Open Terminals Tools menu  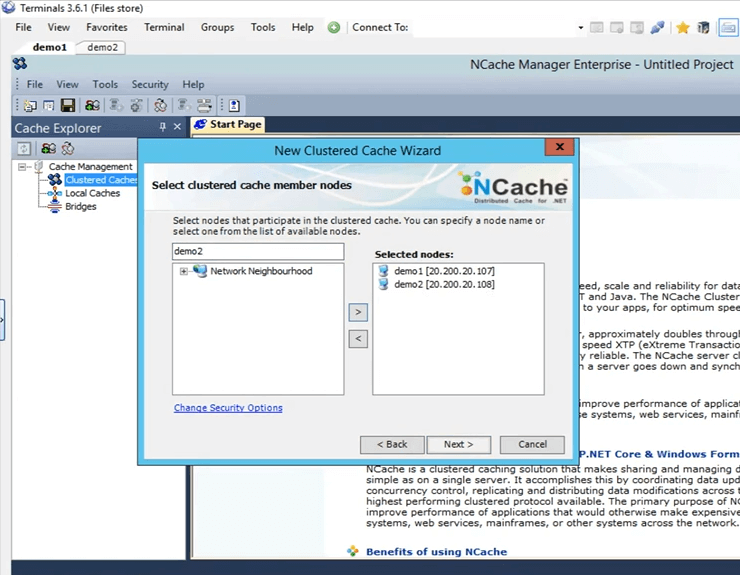pos(263,27)
